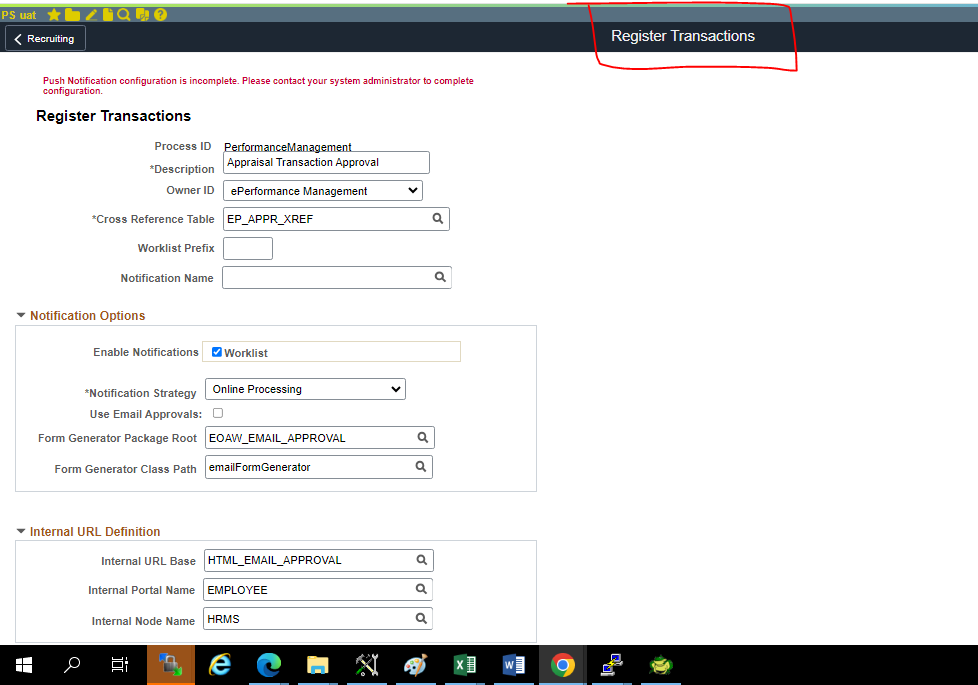Viewport: 978px width, 685px height.
Task: Open Paint from the taskbar
Action: point(415,665)
